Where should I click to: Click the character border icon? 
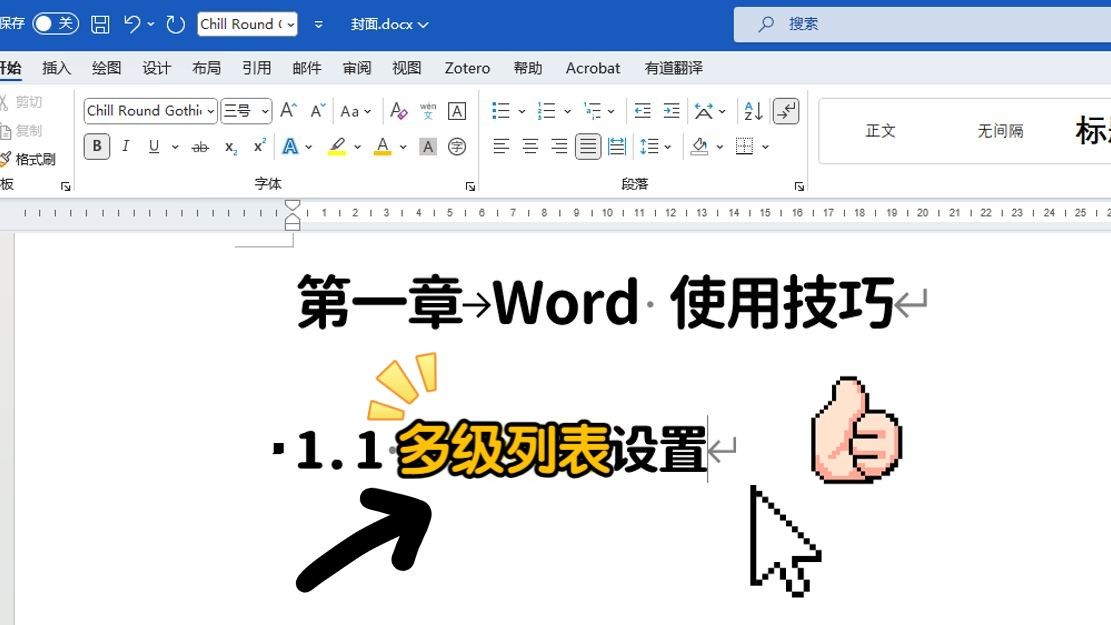tap(457, 111)
